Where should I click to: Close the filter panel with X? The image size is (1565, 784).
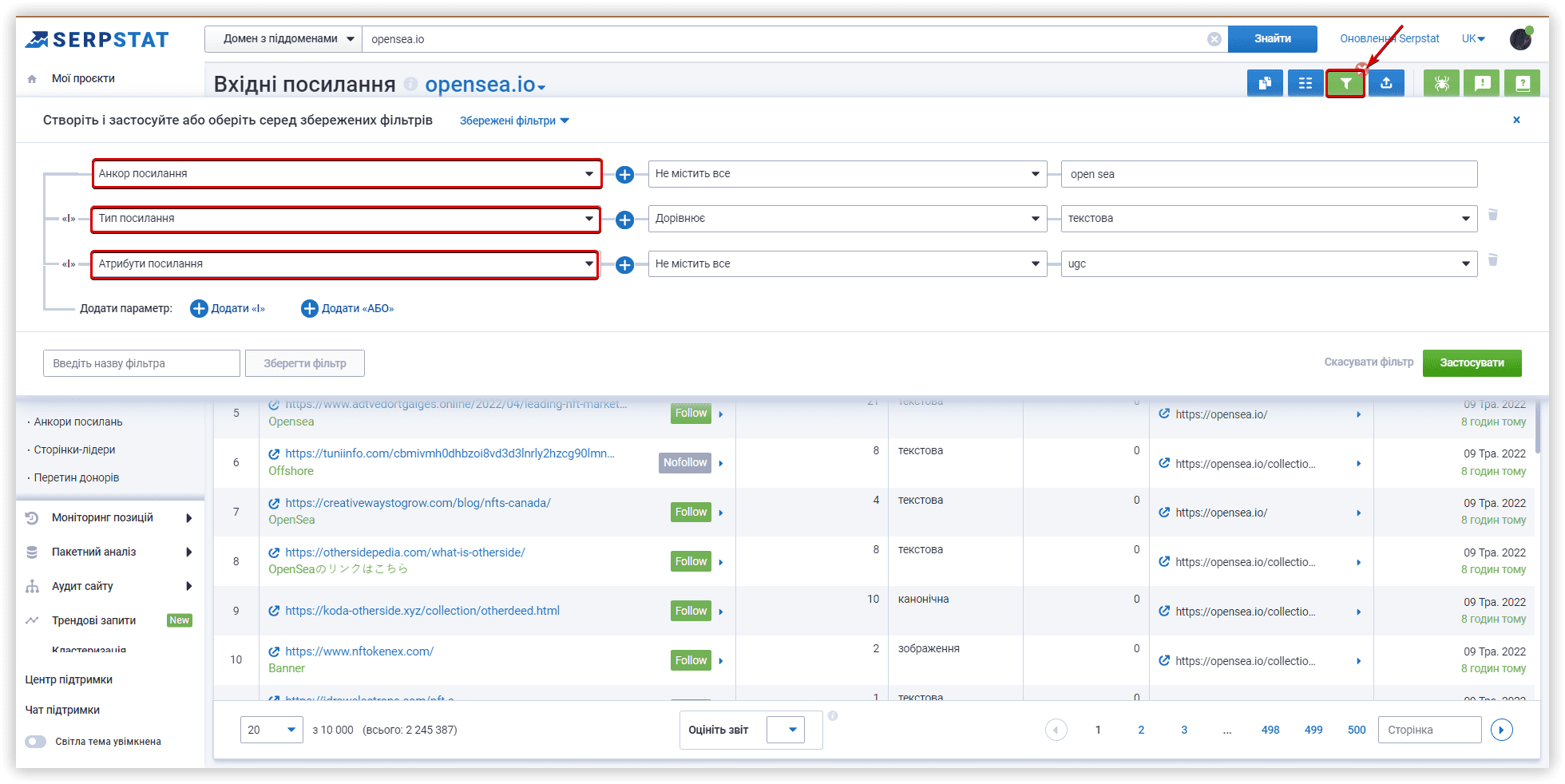[x=1516, y=120]
